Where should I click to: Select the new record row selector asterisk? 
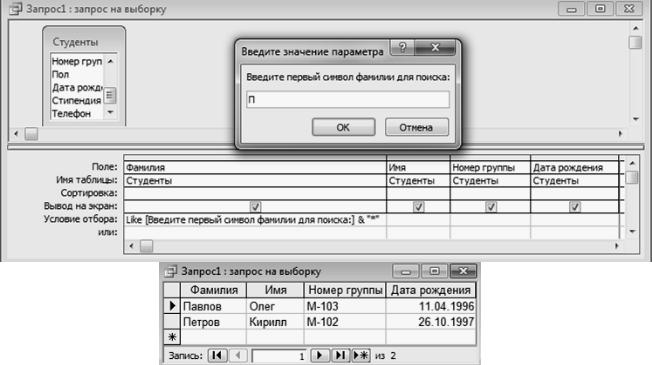(x=172, y=337)
